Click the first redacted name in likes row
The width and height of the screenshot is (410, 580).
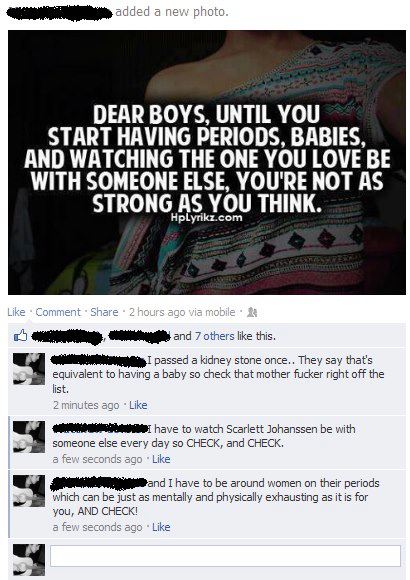coord(67,336)
